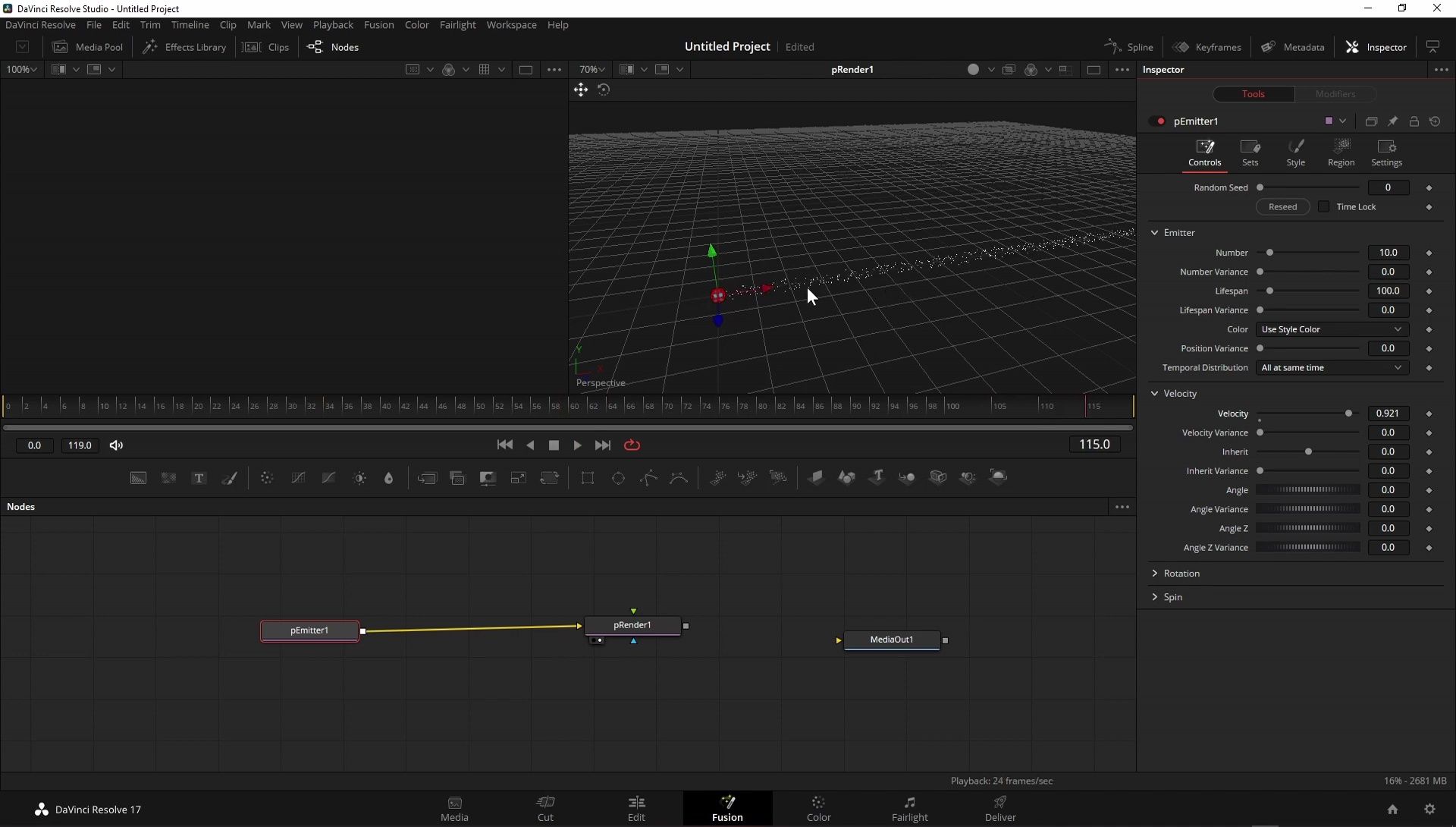Lock pEmitter1 tool controls

click(x=1414, y=121)
